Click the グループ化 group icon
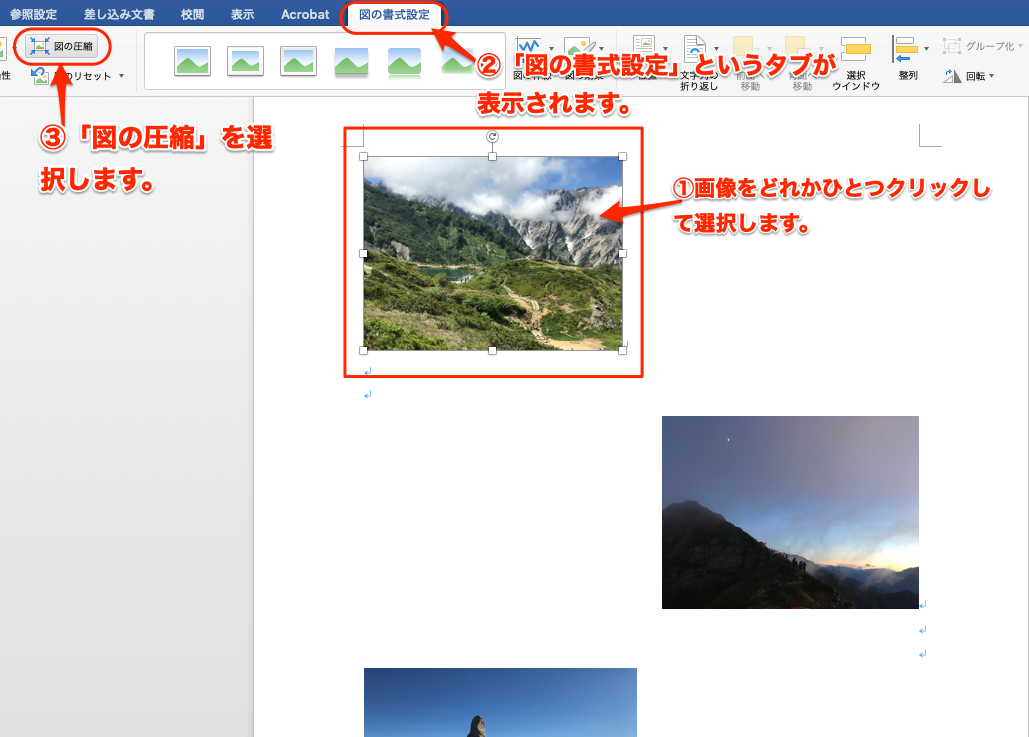The image size is (1029, 737). 952,46
